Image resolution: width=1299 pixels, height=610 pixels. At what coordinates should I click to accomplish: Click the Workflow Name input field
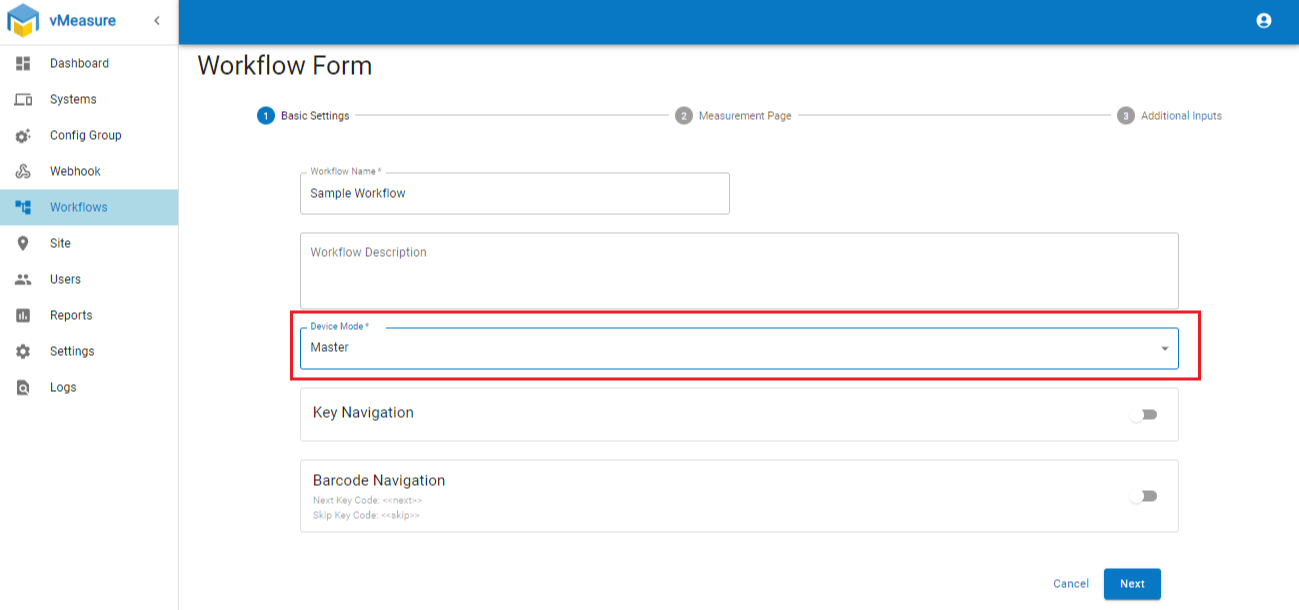[515, 193]
